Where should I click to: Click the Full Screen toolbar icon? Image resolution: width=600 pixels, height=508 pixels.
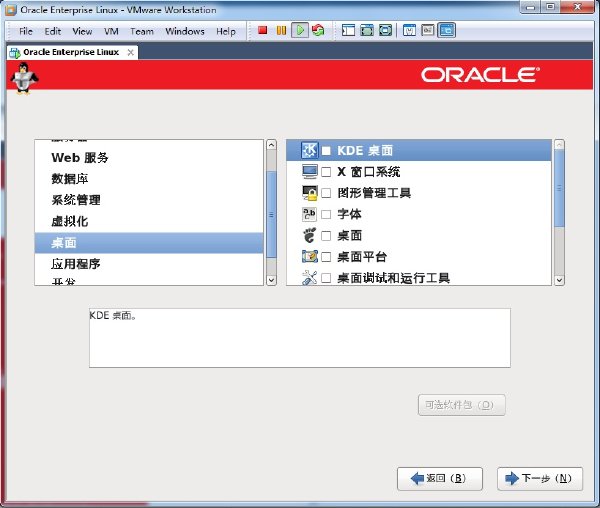[385, 30]
